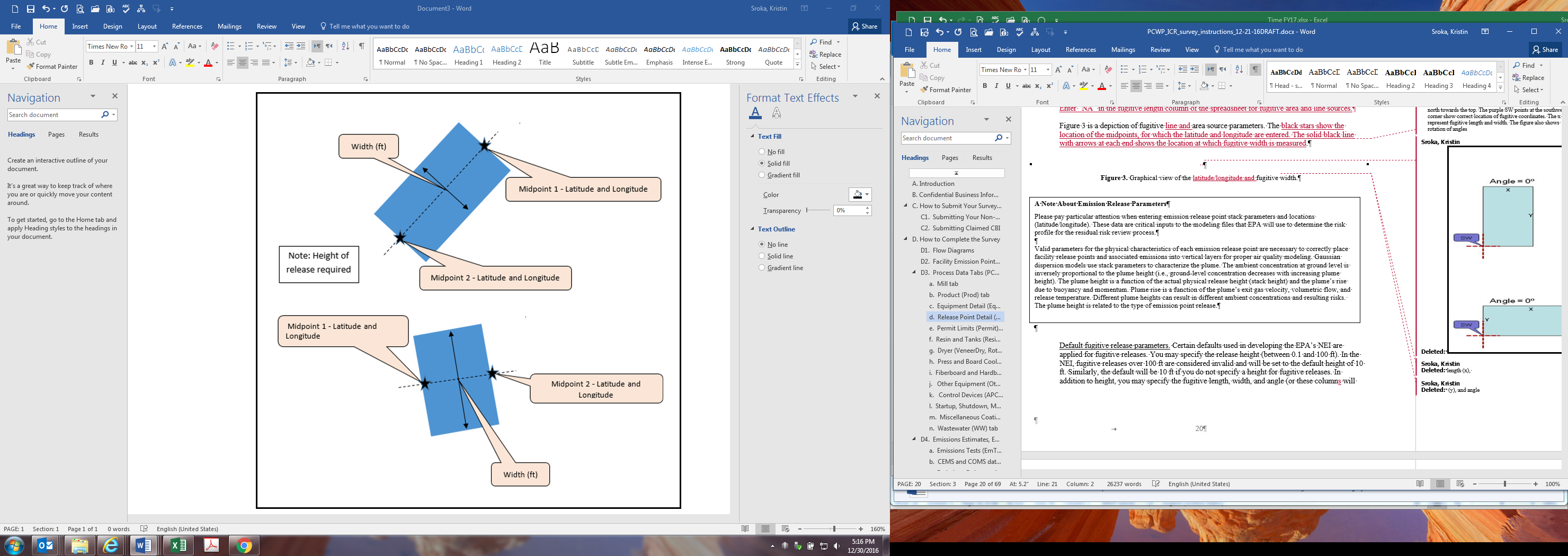
Task: Open Adobe Acrobat from the taskbar
Action: [211, 545]
